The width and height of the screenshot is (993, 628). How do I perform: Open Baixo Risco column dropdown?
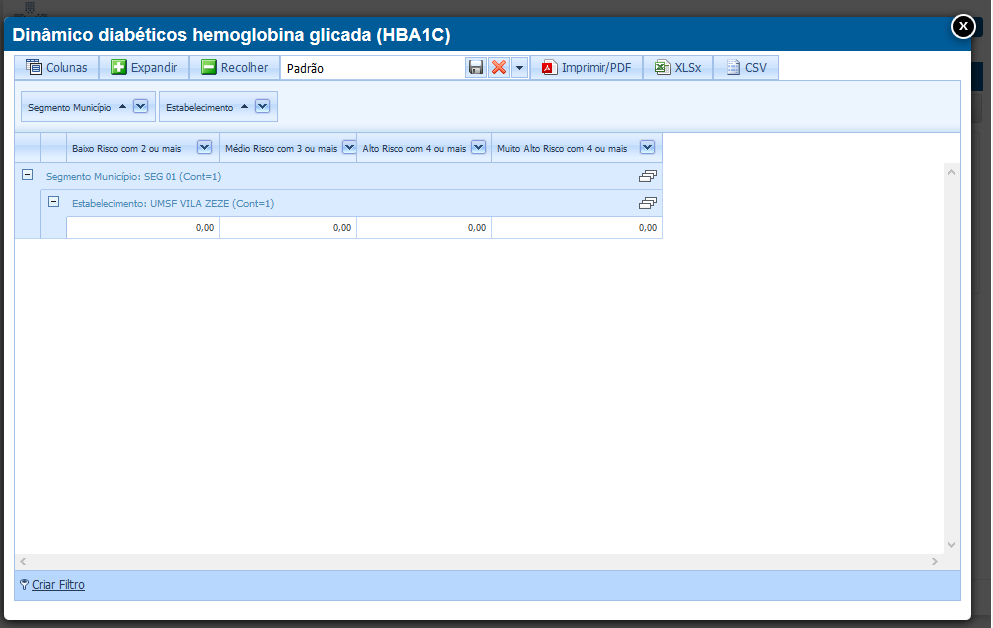204,148
